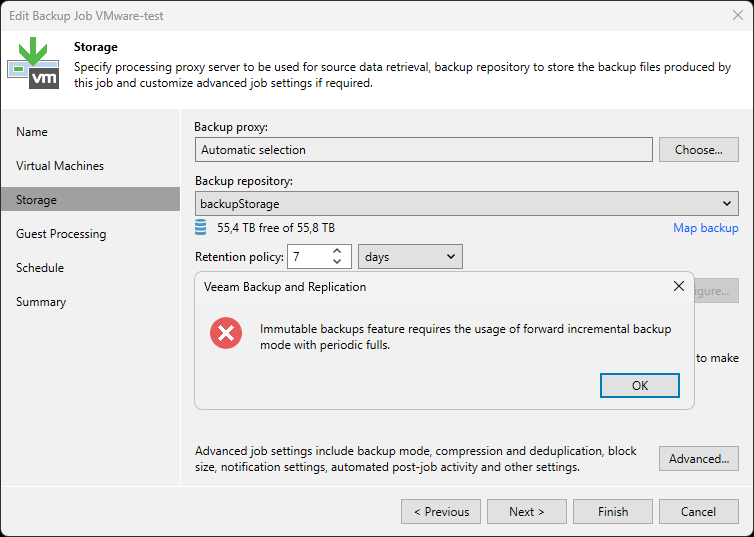Screen dimensions: 754x537
Task: Click the '55,4 TB free of 55,8 TB' text
Action: [x=276, y=228]
